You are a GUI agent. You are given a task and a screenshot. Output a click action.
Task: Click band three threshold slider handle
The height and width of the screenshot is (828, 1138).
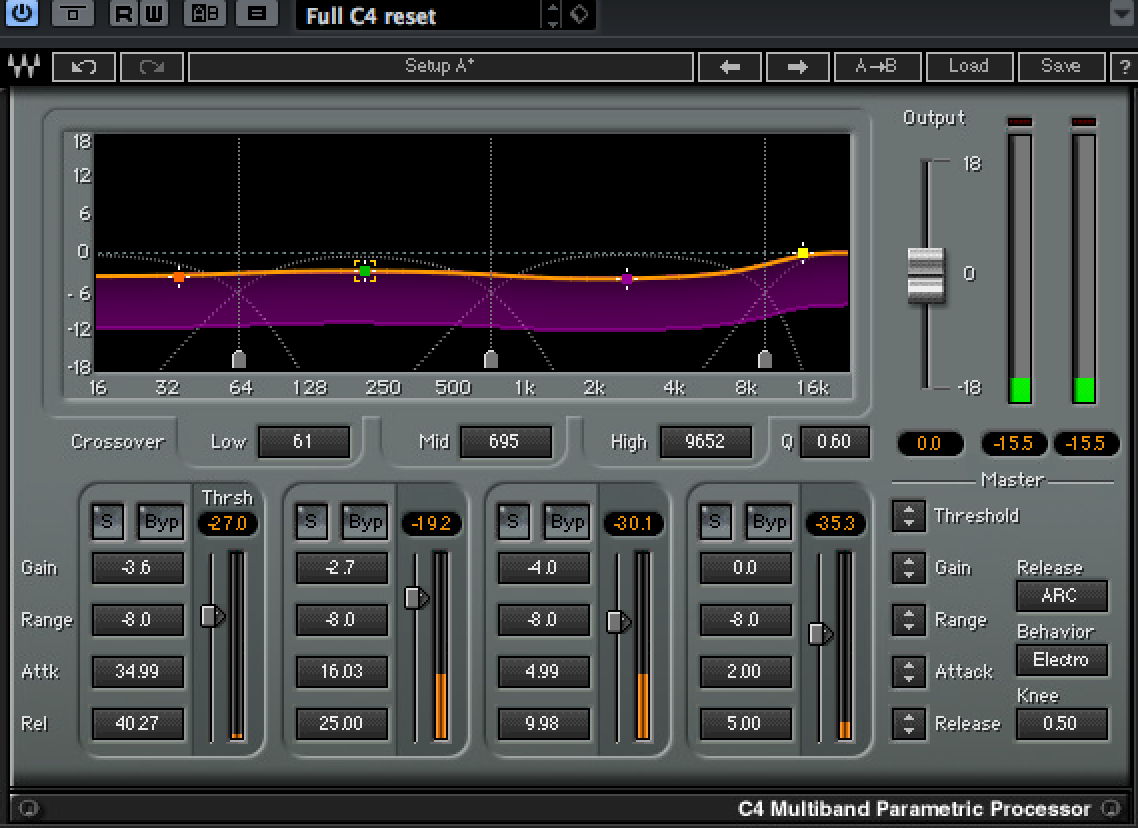(618, 622)
